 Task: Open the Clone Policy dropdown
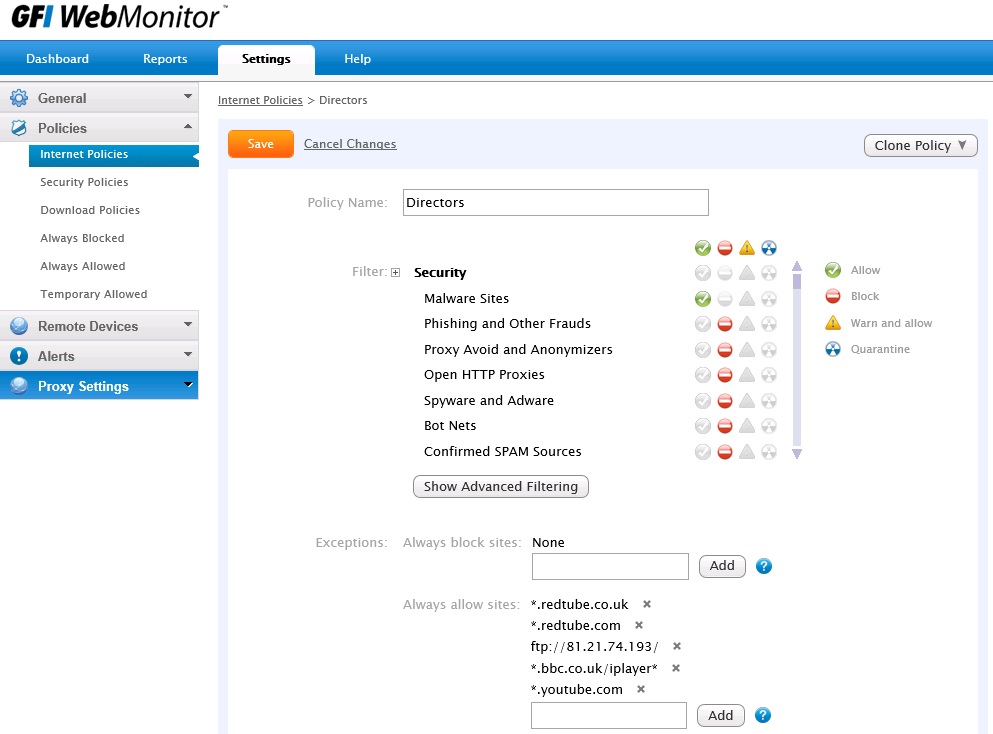(920, 145)
